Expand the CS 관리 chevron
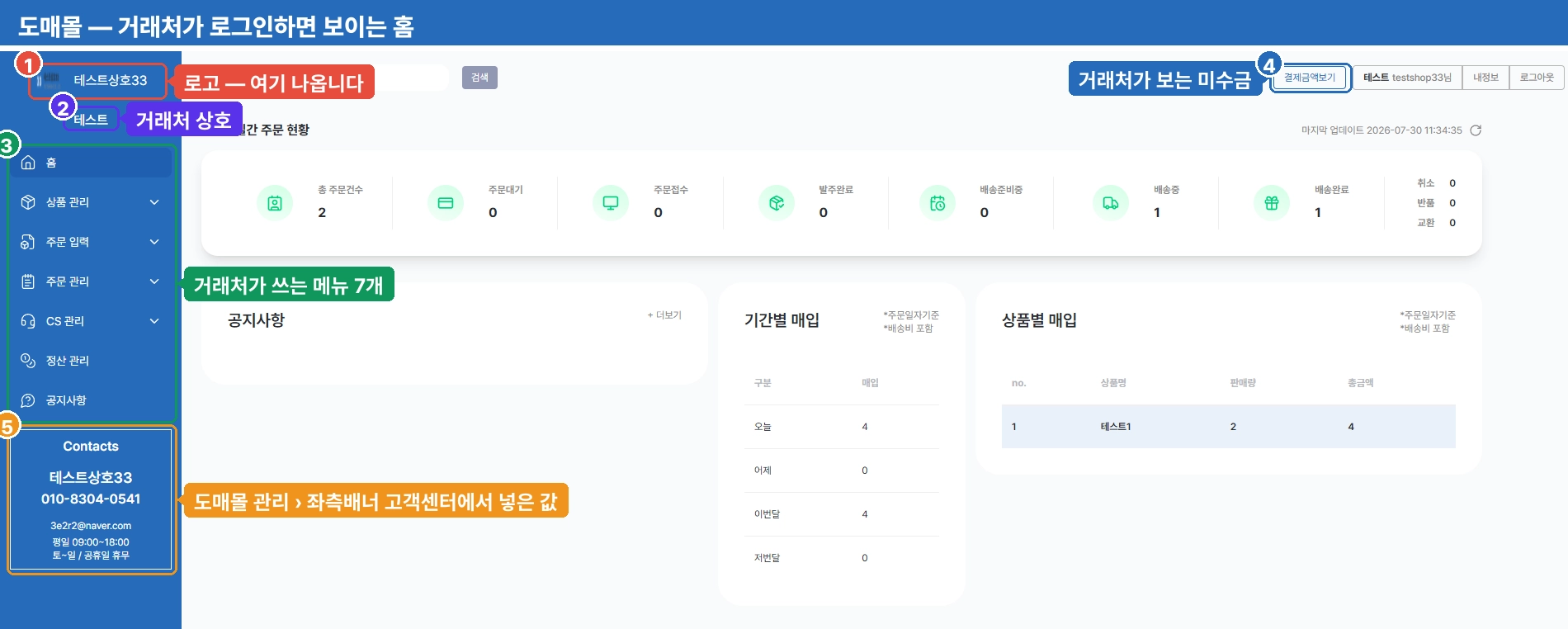 [x=154, y=321]
